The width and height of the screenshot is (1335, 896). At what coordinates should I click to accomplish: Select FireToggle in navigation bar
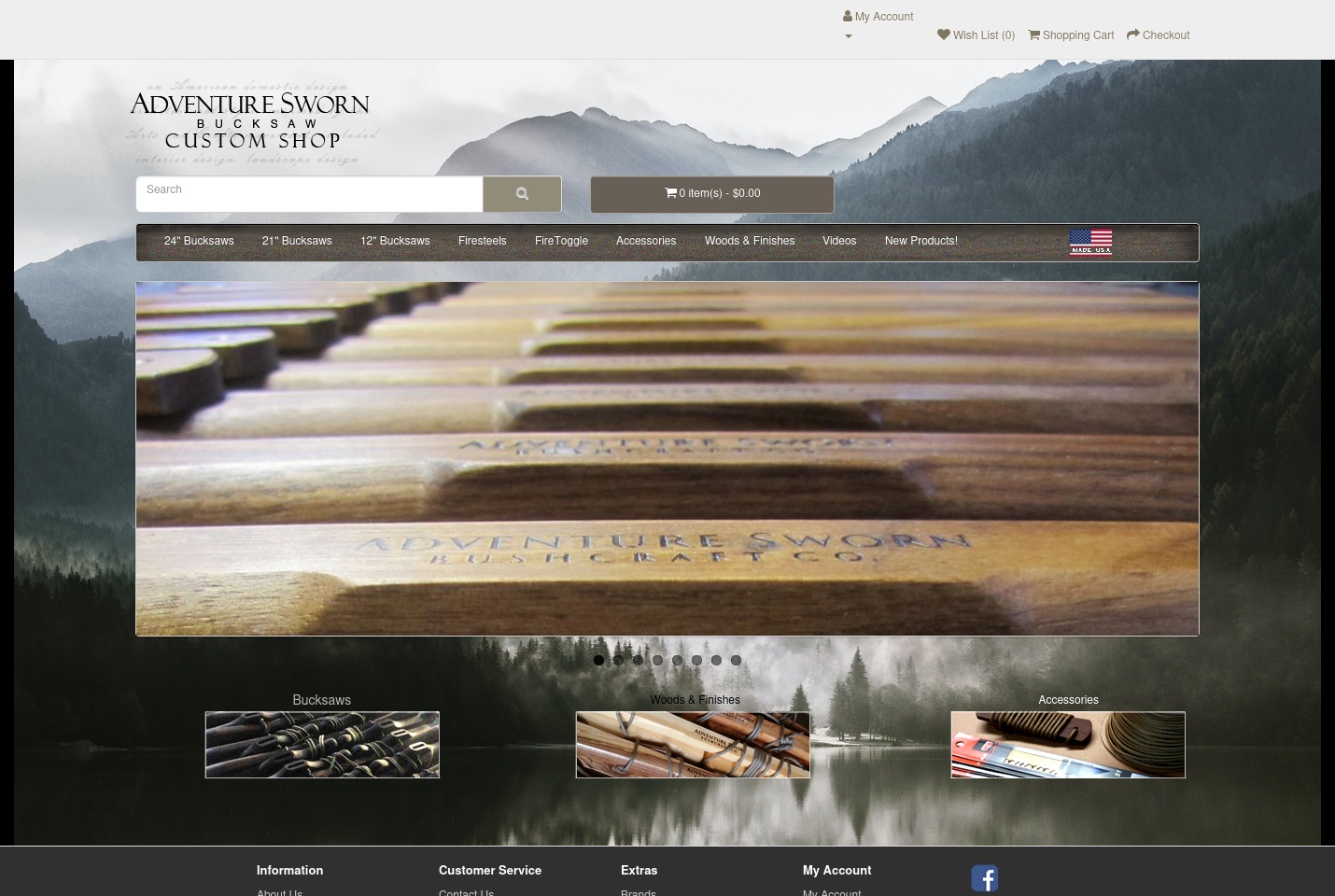561,241
